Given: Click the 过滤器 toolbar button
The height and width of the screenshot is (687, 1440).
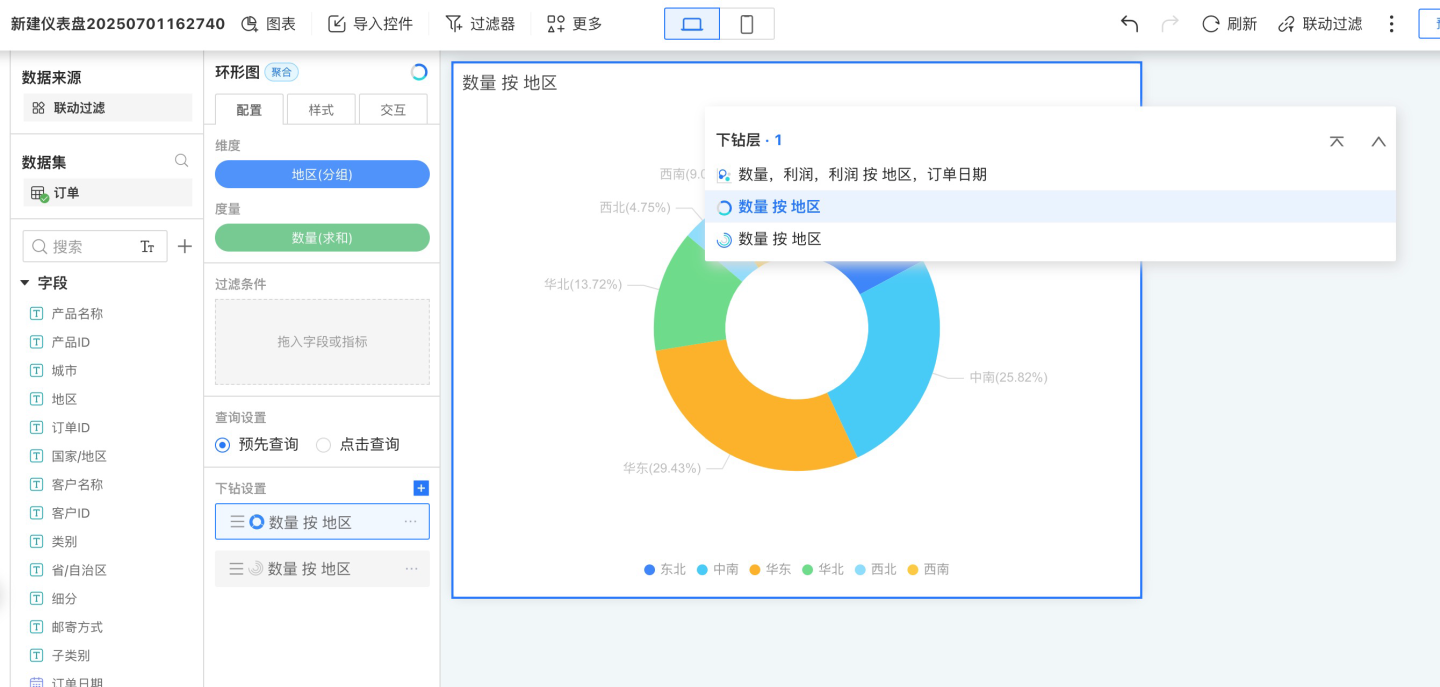Looking at the screenshot, I should tap(480, 24).
